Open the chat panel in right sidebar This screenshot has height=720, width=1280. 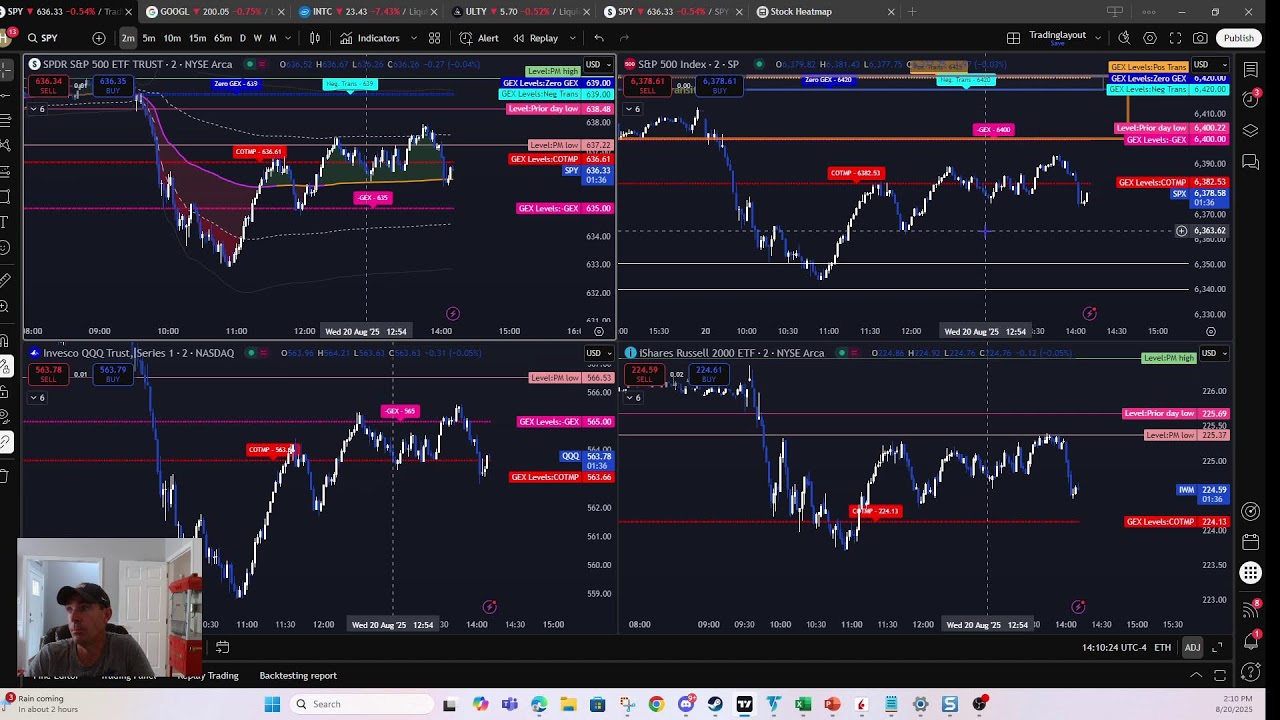click(1250, 162)
